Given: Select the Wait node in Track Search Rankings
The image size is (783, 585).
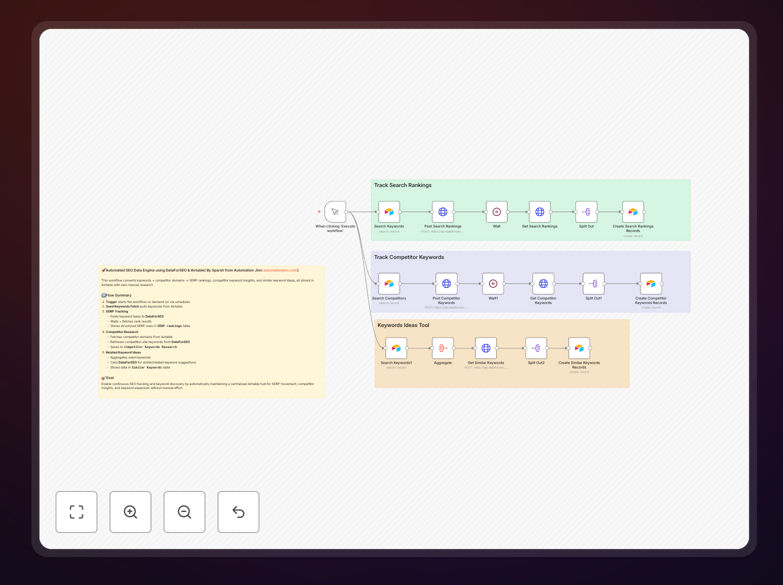Looking at the screenshot, I should pos(496,212).
